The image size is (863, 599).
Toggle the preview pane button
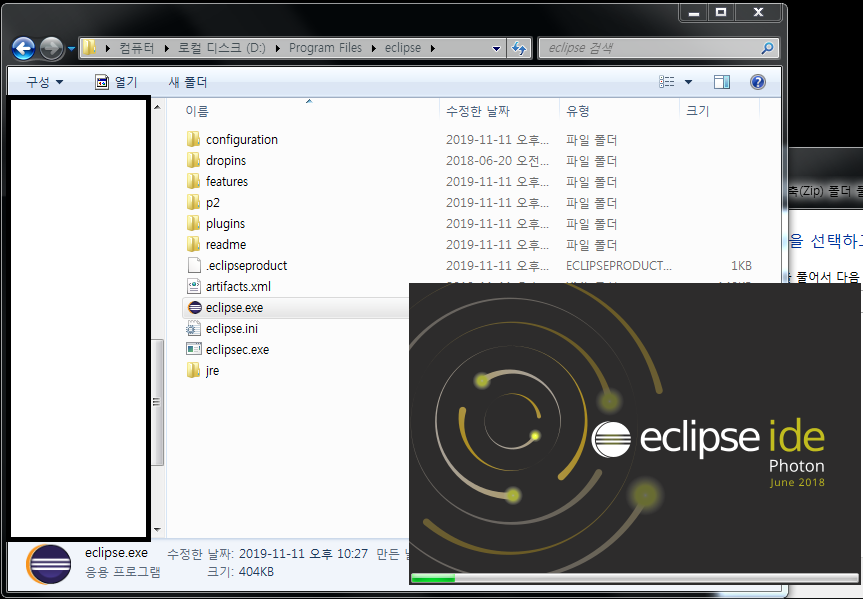(722, 82)
